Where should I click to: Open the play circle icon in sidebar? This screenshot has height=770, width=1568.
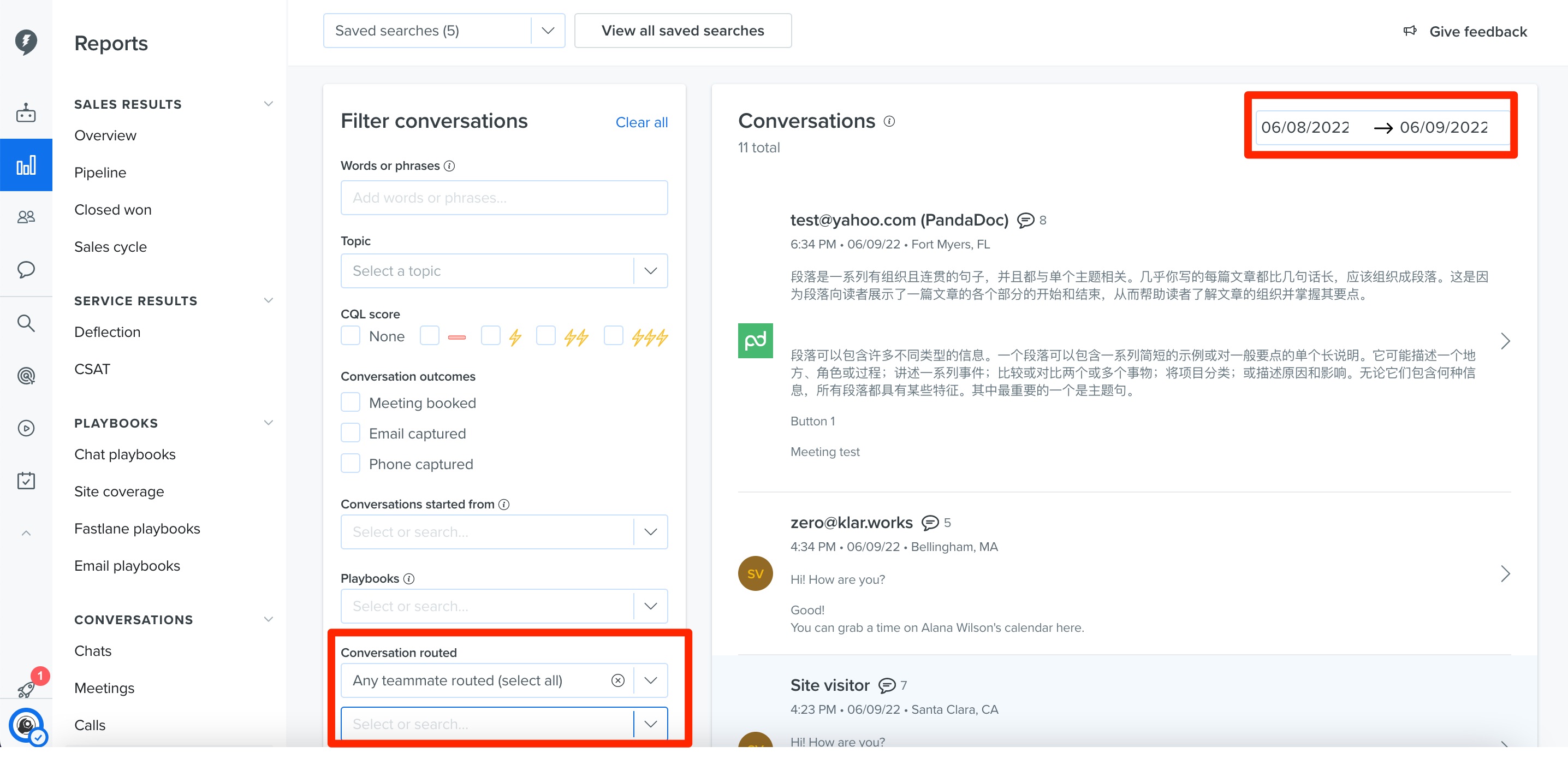26,429
